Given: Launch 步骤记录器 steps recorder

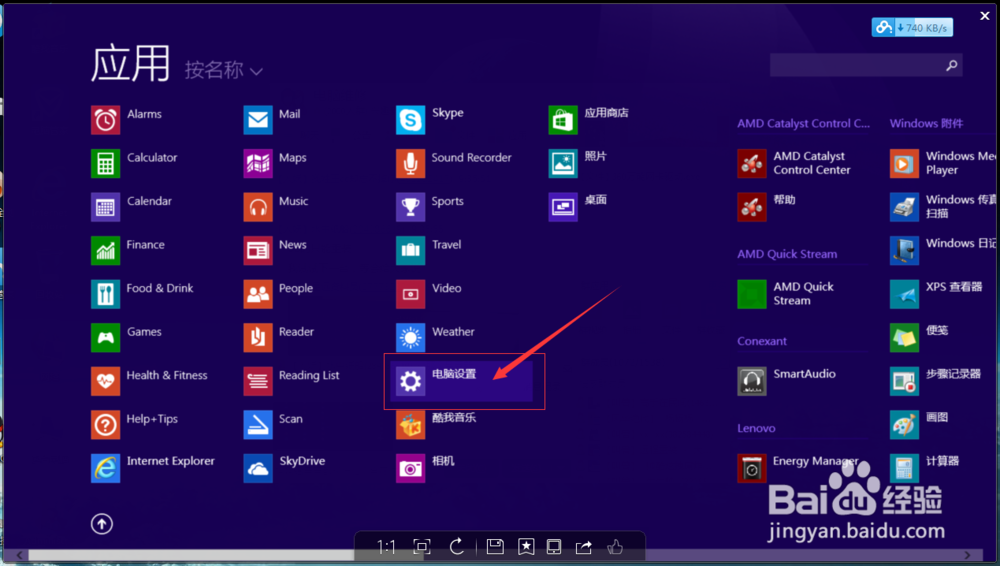Looking at the screenshot, I should [936, 380].
